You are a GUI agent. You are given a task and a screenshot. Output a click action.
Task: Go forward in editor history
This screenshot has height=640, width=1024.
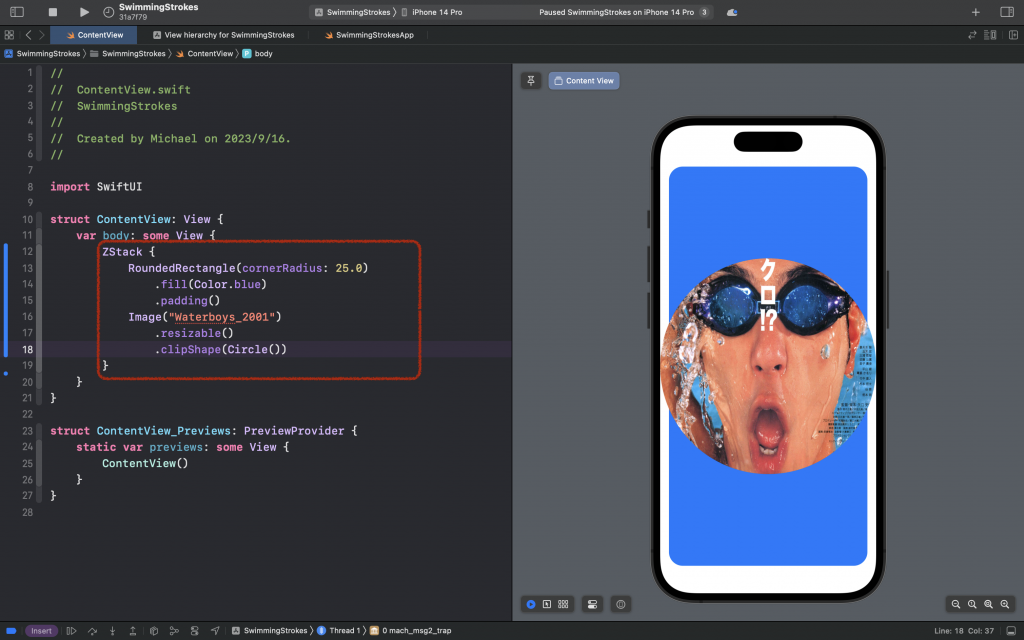tap(42, 35)
